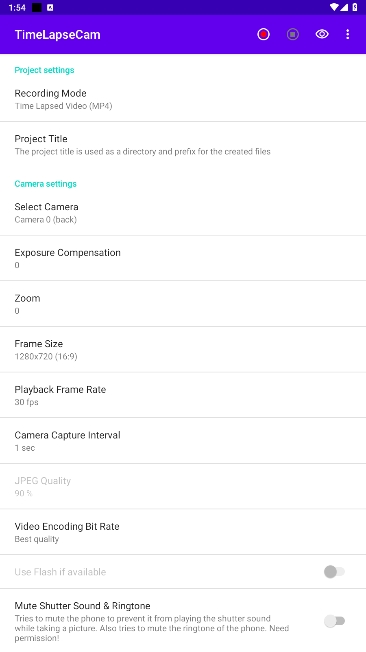
Task: Open Select Camera options
Action: [x=183, y=213]
